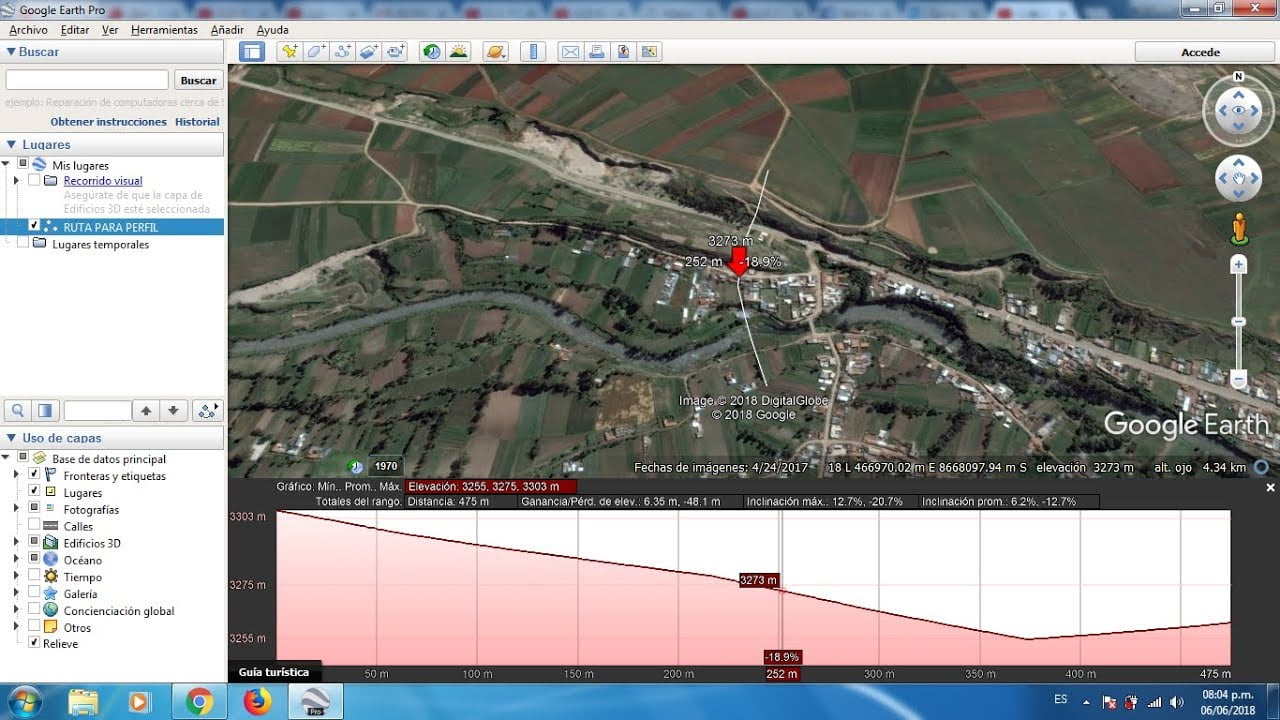
Task: Click the Guía turística tab
Action: pyautogui.click(x=275, y=672)
